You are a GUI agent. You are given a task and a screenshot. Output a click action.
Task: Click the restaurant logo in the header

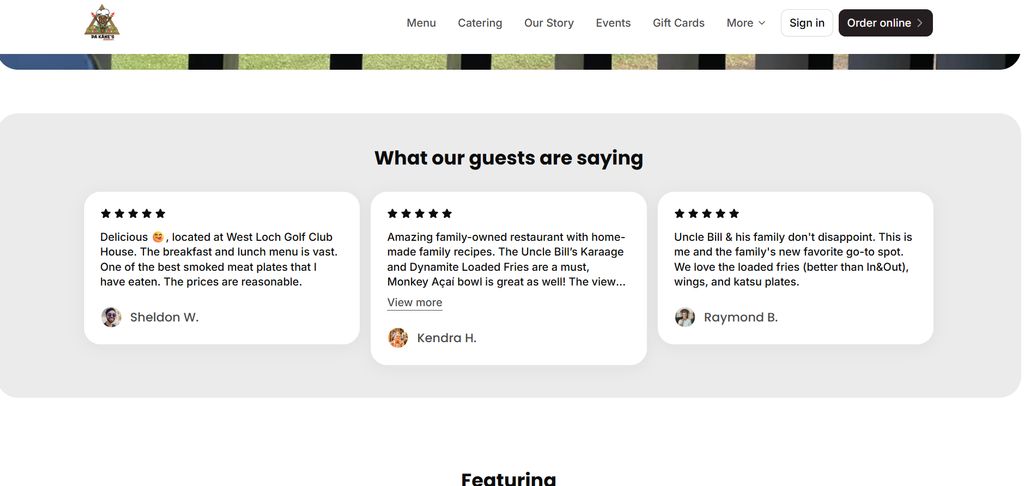102,22
